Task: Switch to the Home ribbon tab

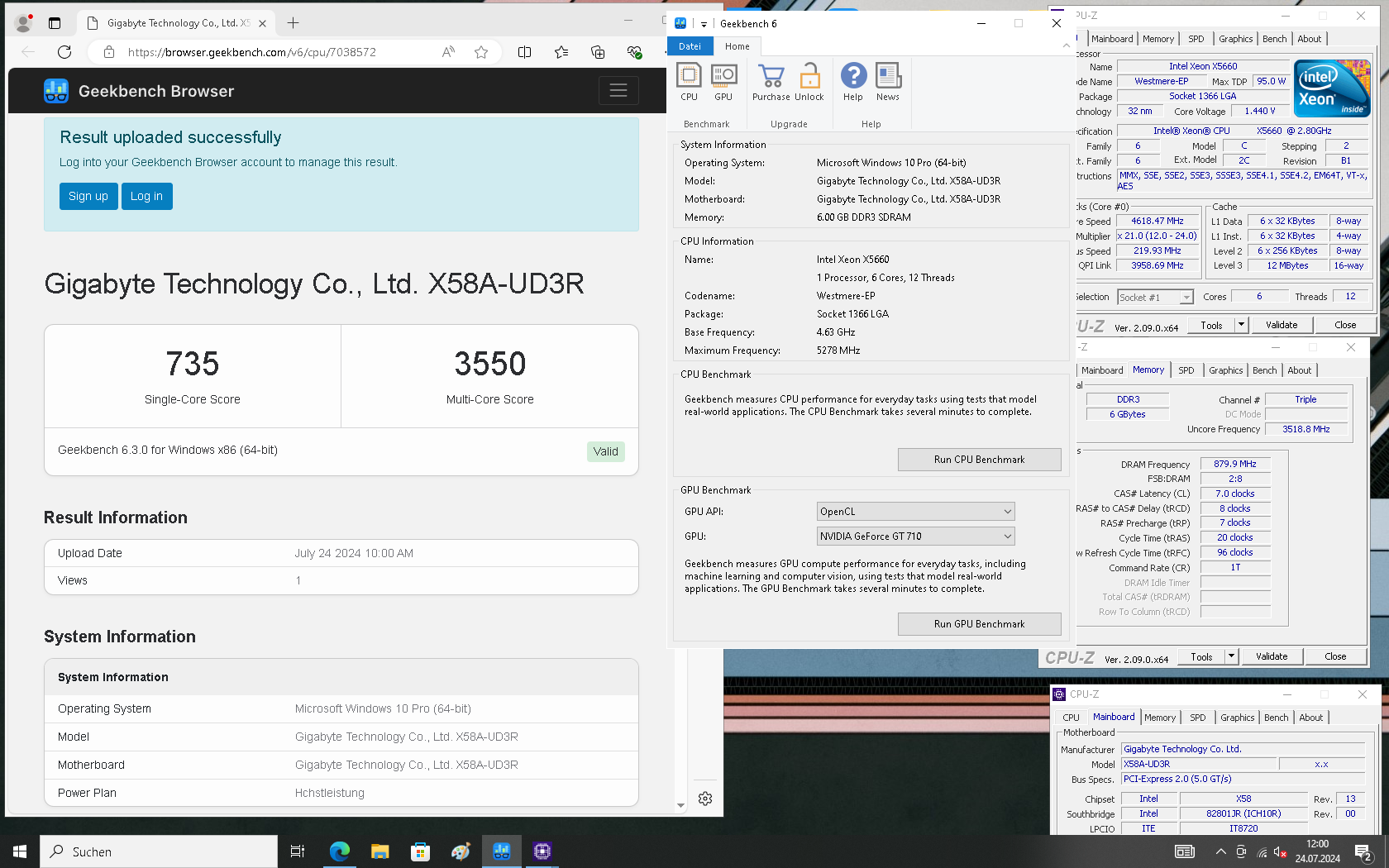Action: (737, 46)
